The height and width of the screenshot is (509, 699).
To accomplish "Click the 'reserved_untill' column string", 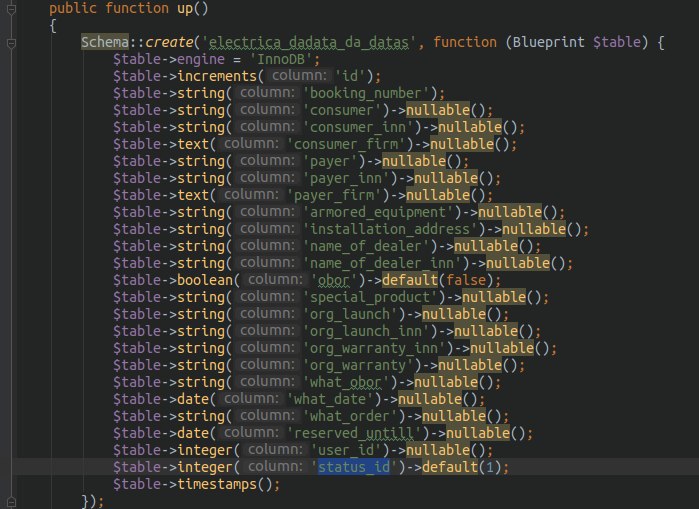I will click(354, 433).
